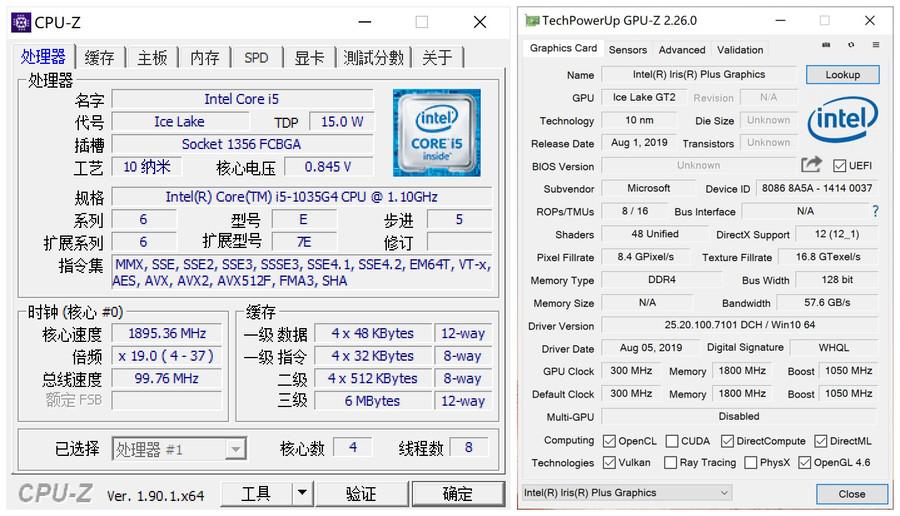This screenshot has height=516, width=900.
Task: Click the Release Date value Aug 1, 2019
Action: (639, 142)
